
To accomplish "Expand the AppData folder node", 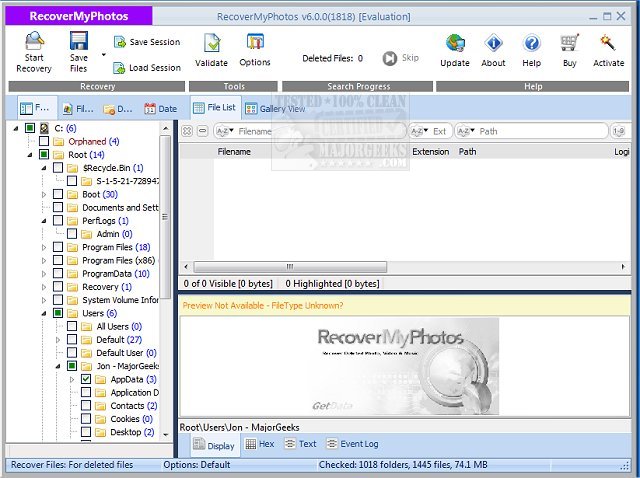I will pos(72,379).
